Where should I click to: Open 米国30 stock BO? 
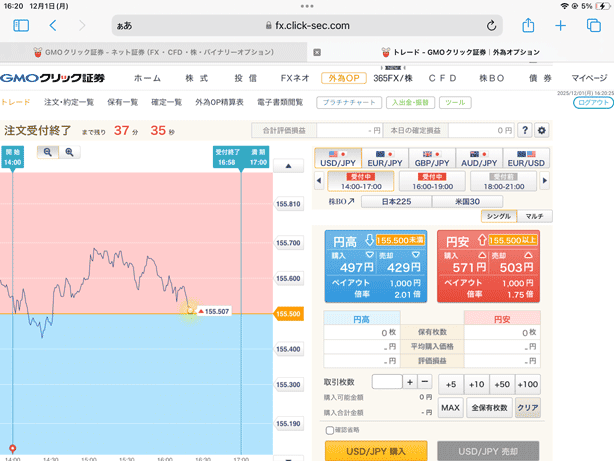(467, 202)
